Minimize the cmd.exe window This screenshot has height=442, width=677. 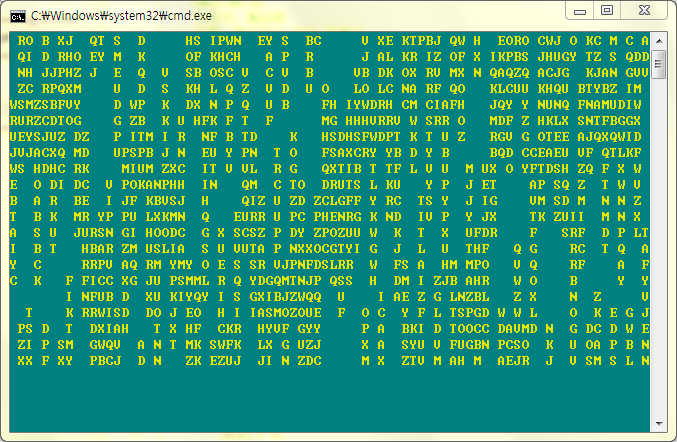click(580, 11)
